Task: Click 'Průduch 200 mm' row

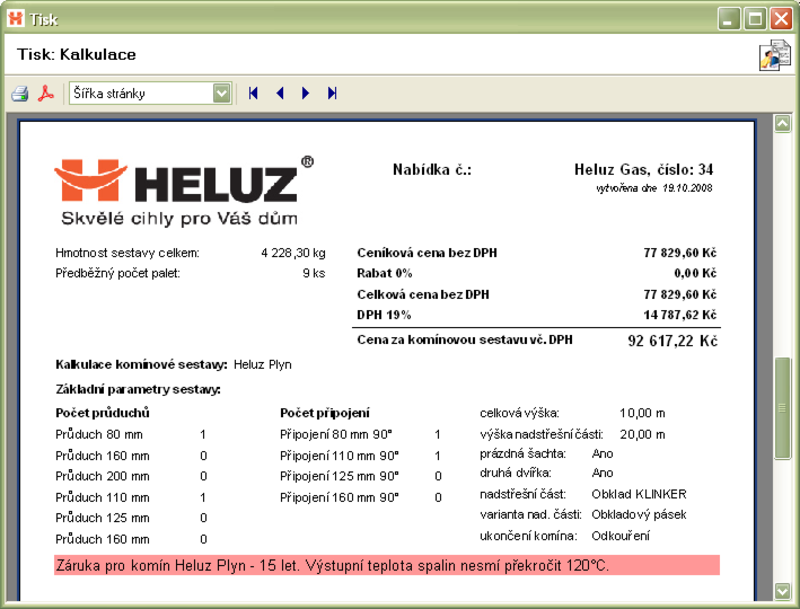Action: [131, 476]
